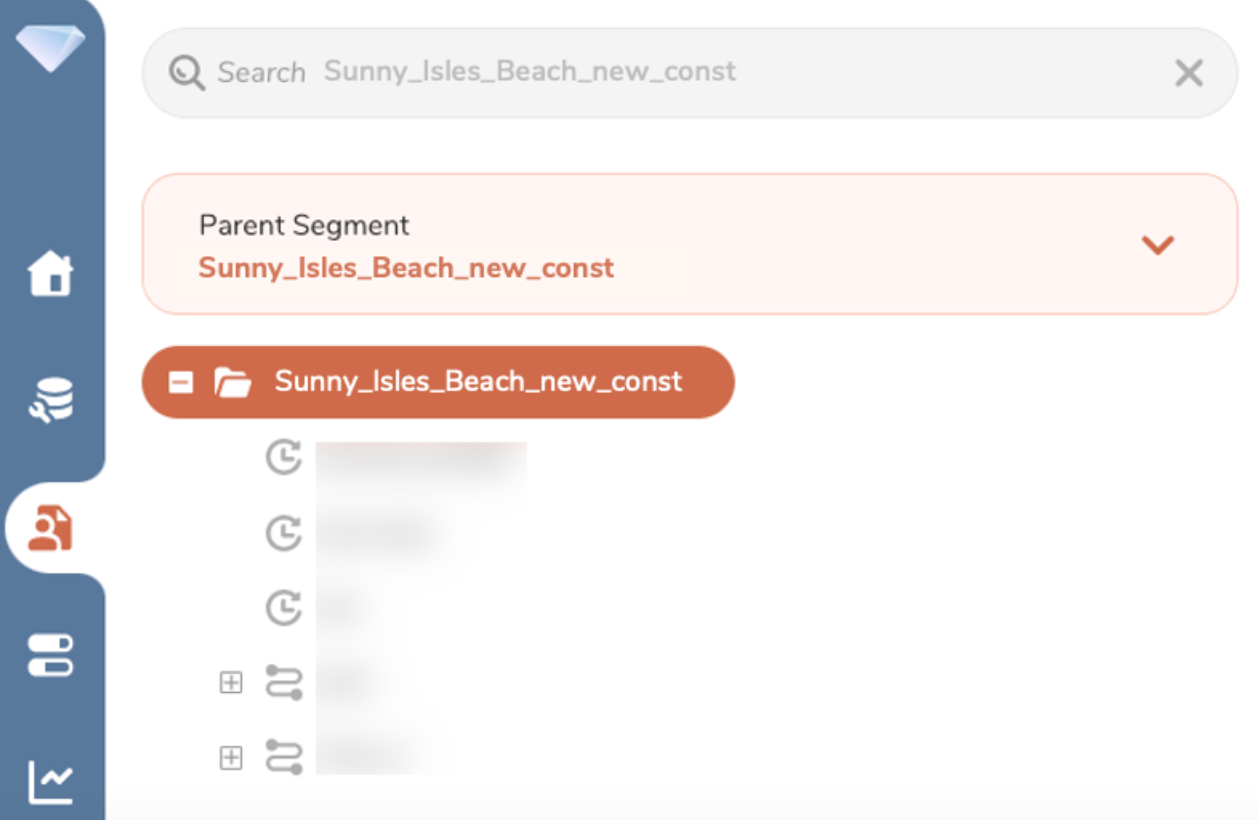Open the Parent Segment dropdown chevron
Viewport: 1258px width, 820px height.
point(1157,245)
